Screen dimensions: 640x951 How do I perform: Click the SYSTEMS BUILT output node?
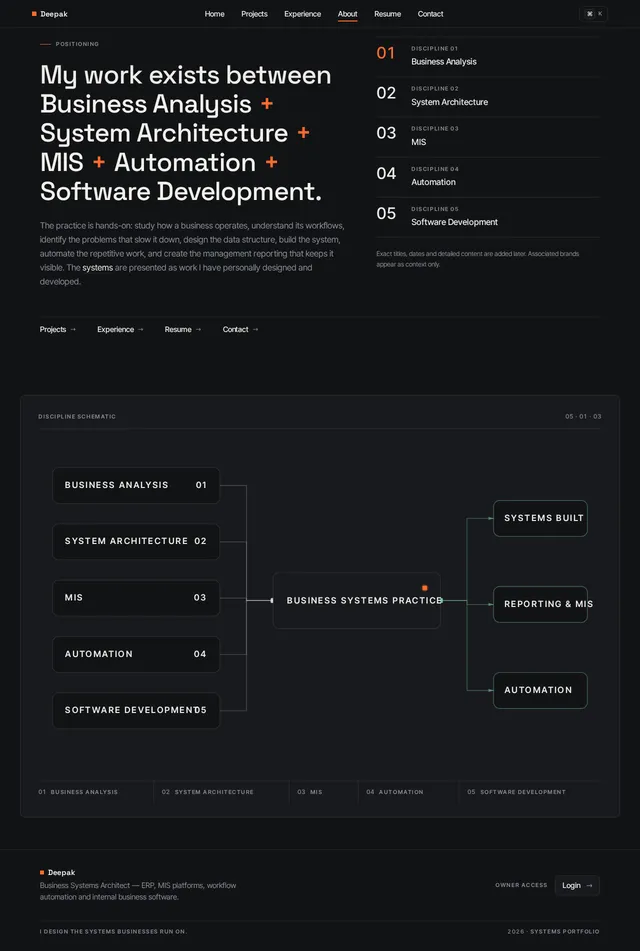tap(541, 519)
